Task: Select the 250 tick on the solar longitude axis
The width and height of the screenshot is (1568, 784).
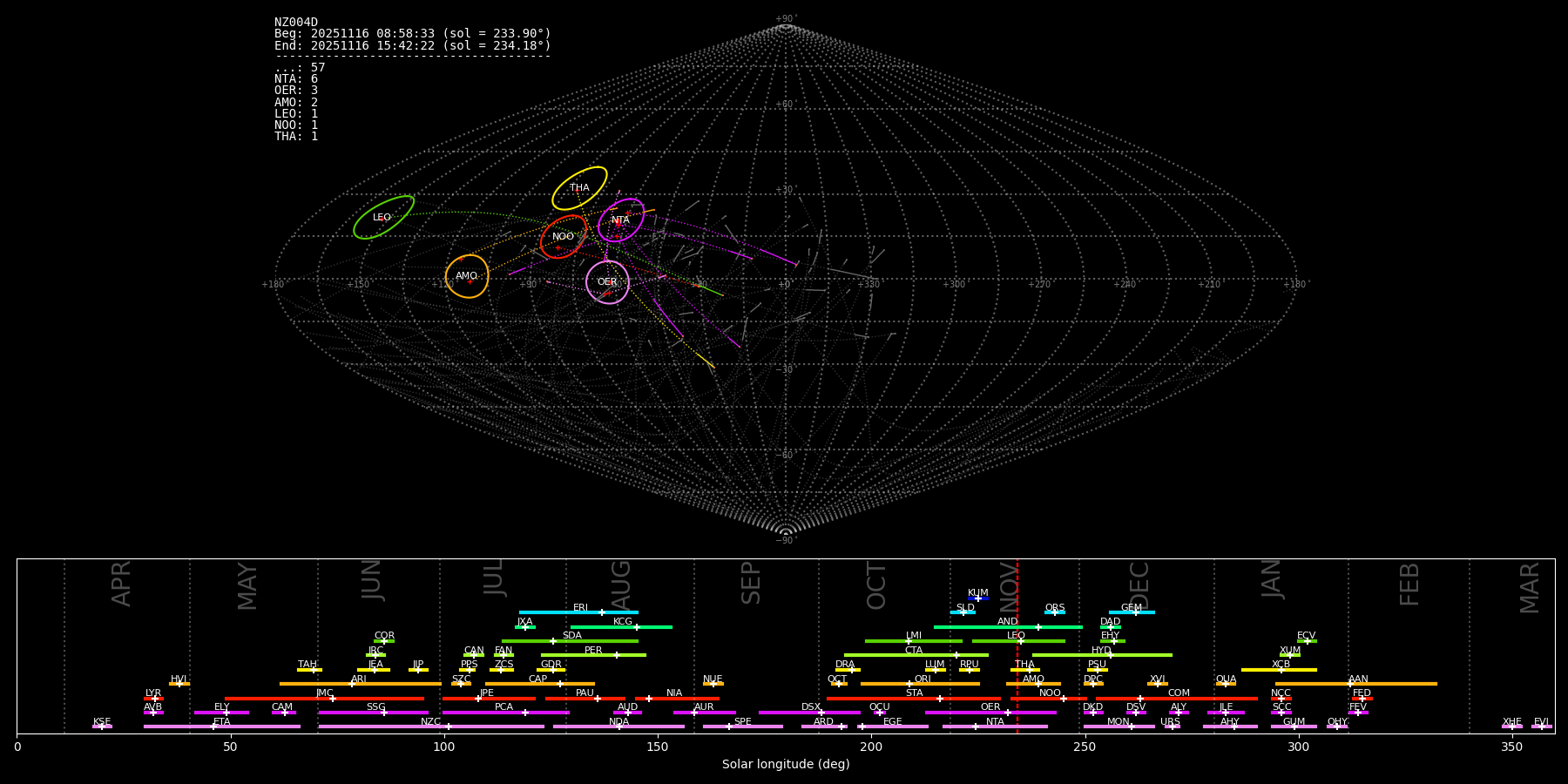Action: [1085, 747]
